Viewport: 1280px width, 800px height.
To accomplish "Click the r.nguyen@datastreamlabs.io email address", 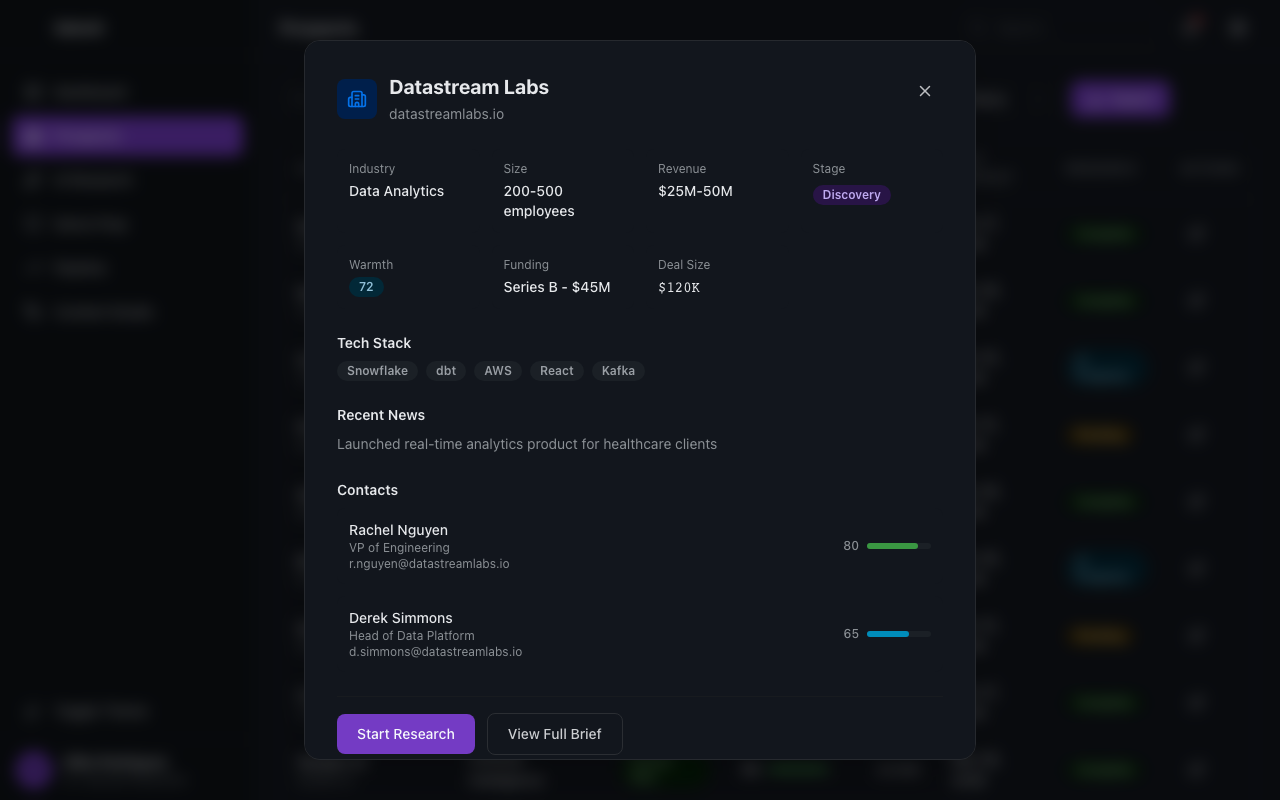I will point(429,564).
